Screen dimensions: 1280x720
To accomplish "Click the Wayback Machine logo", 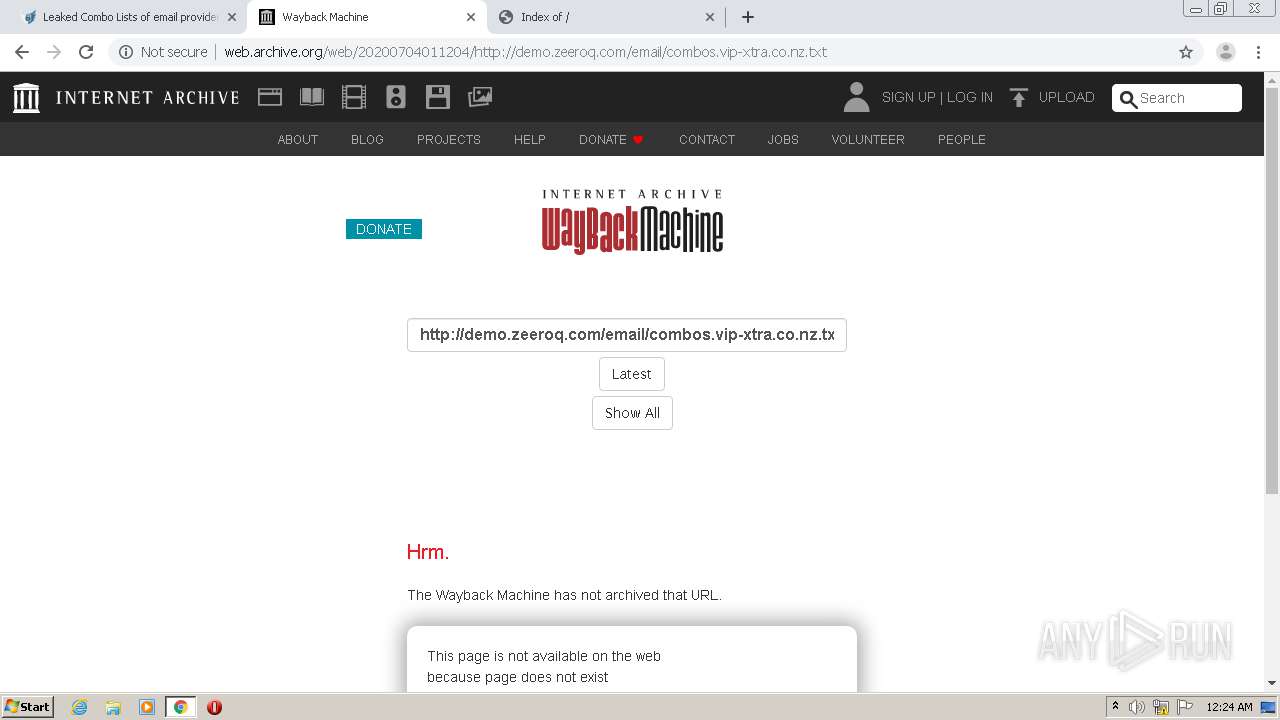I will pyautogui.click(x=632, y=222).
